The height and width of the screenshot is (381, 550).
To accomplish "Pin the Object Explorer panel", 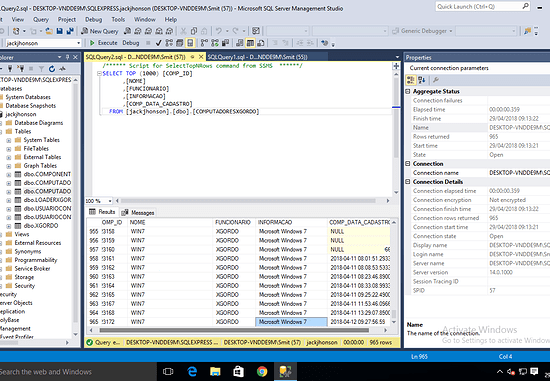I will pos(67,57).
